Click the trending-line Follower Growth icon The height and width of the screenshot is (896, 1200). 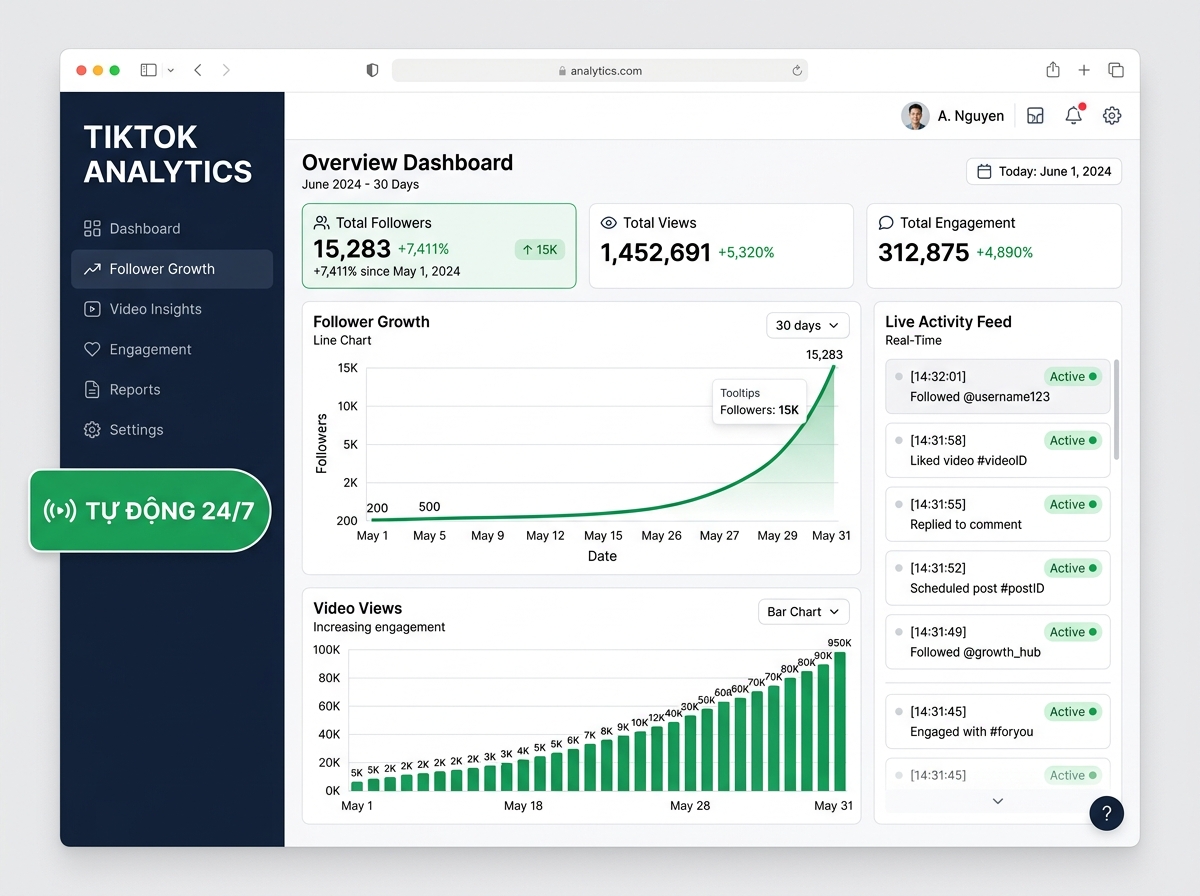(x=92, y=269)
